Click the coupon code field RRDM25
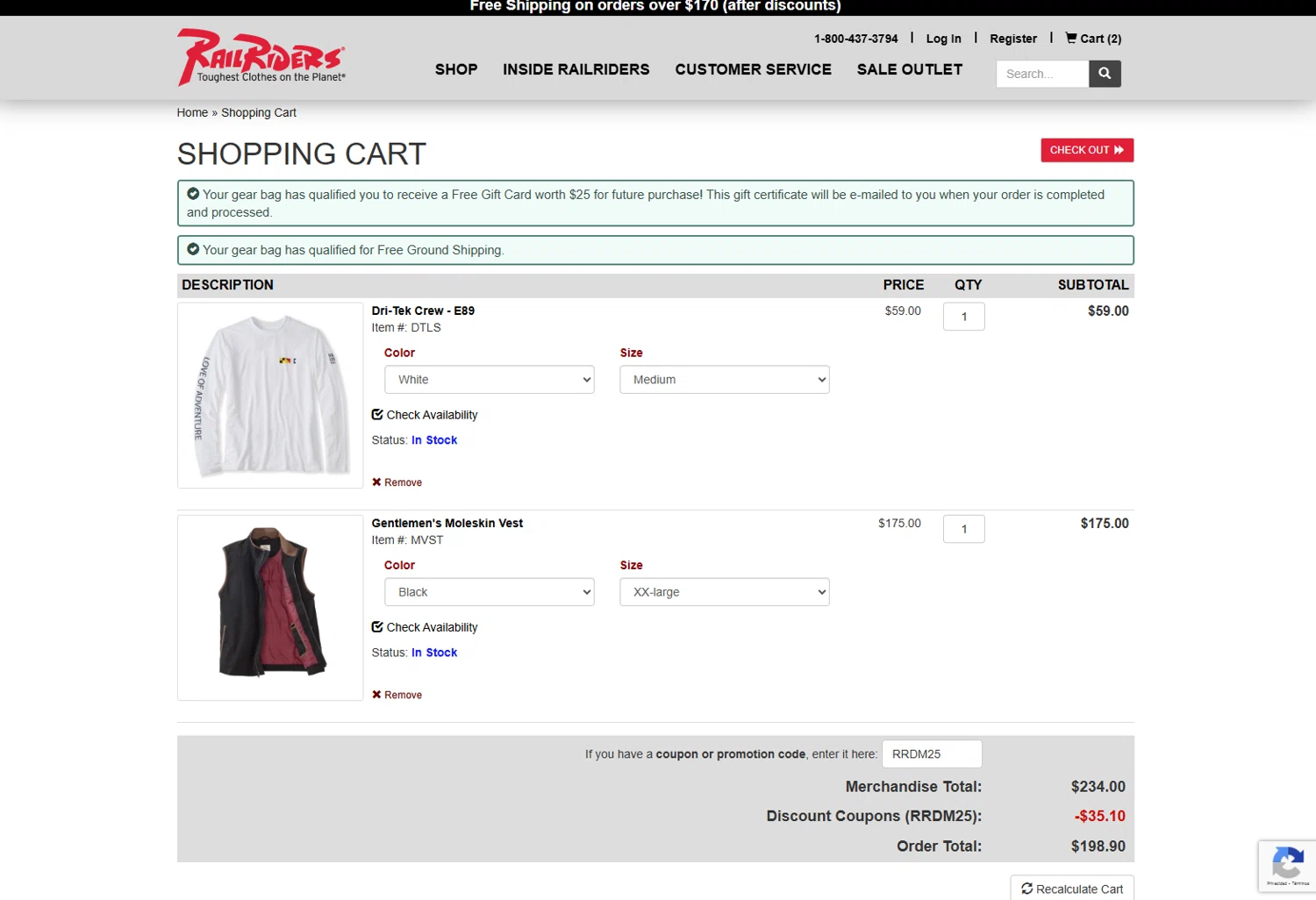The height and width of the screenshot is (900, 1316). click(x=932, y=754)
